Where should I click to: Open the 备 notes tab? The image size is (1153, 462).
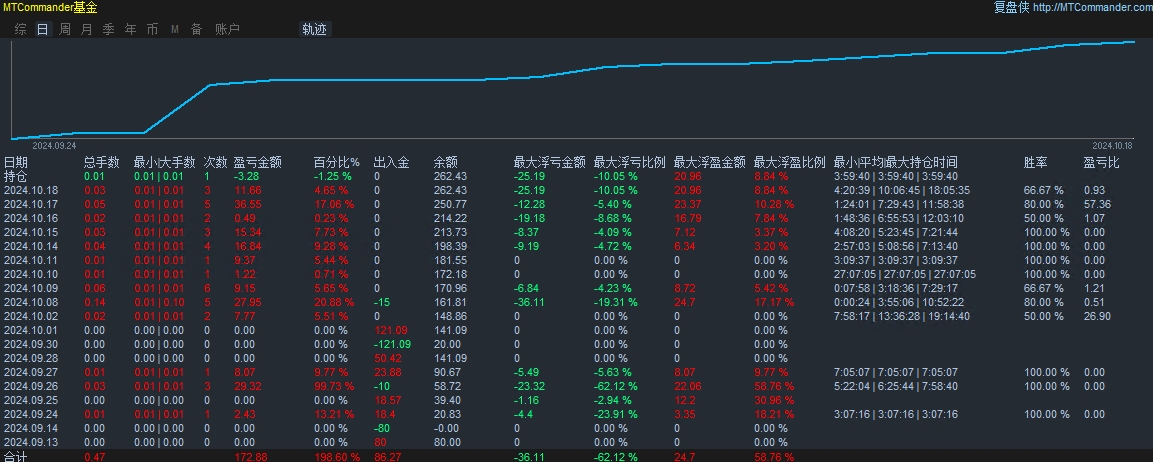pyautogui.click(x=196, y=29)
